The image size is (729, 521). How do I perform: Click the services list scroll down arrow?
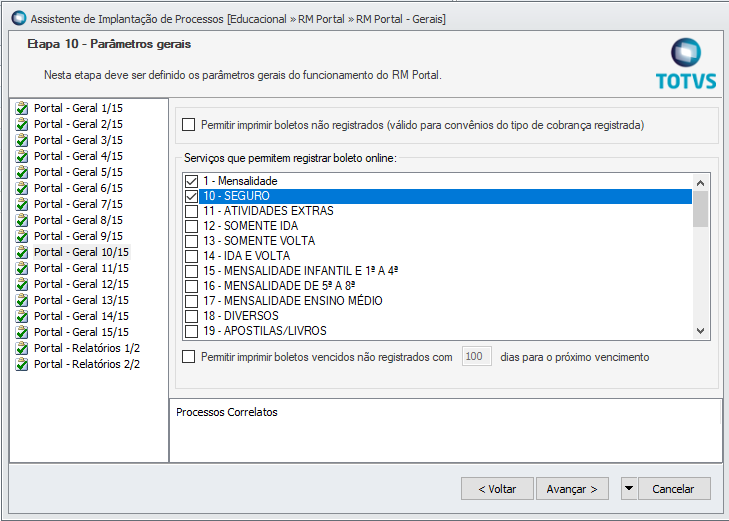point(700,331)
